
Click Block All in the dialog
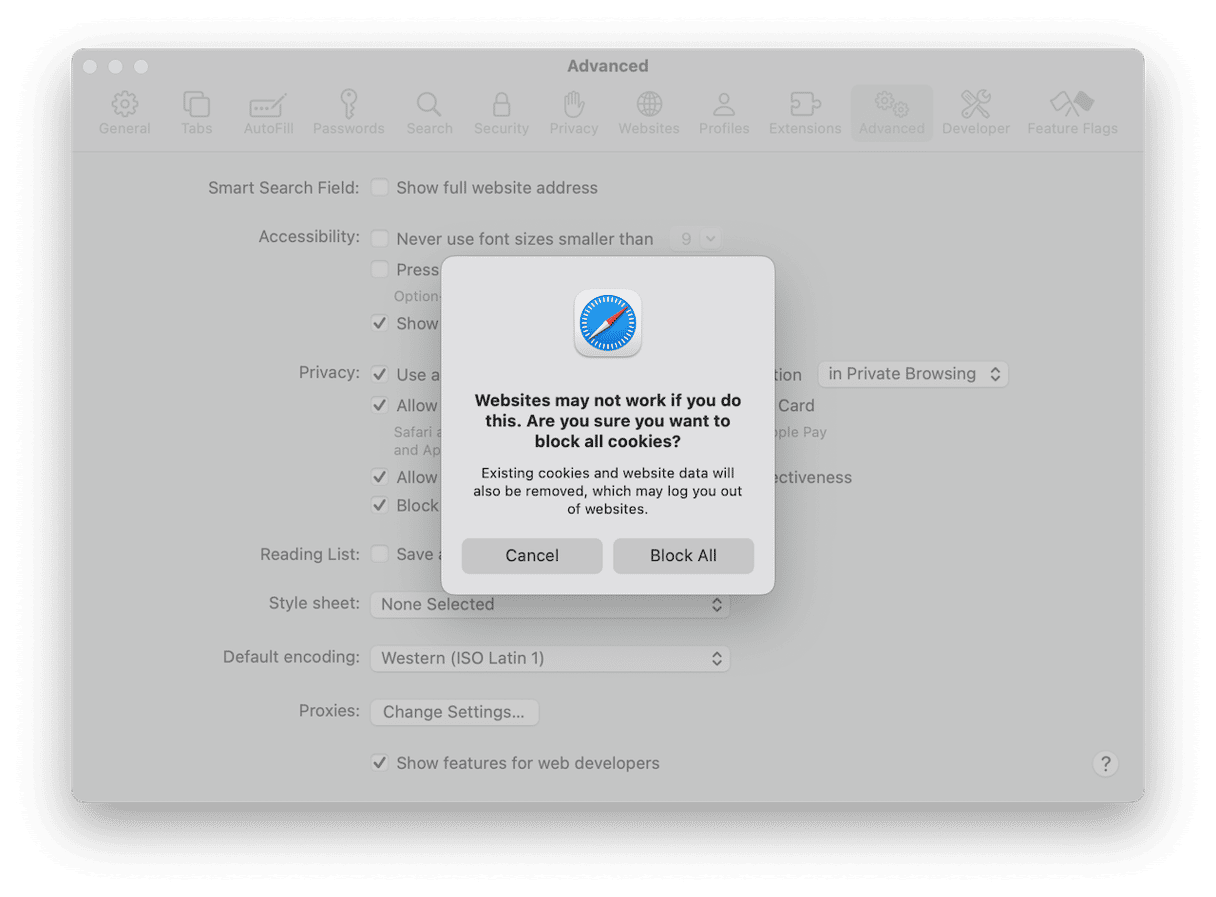click(x=683, y=556)
